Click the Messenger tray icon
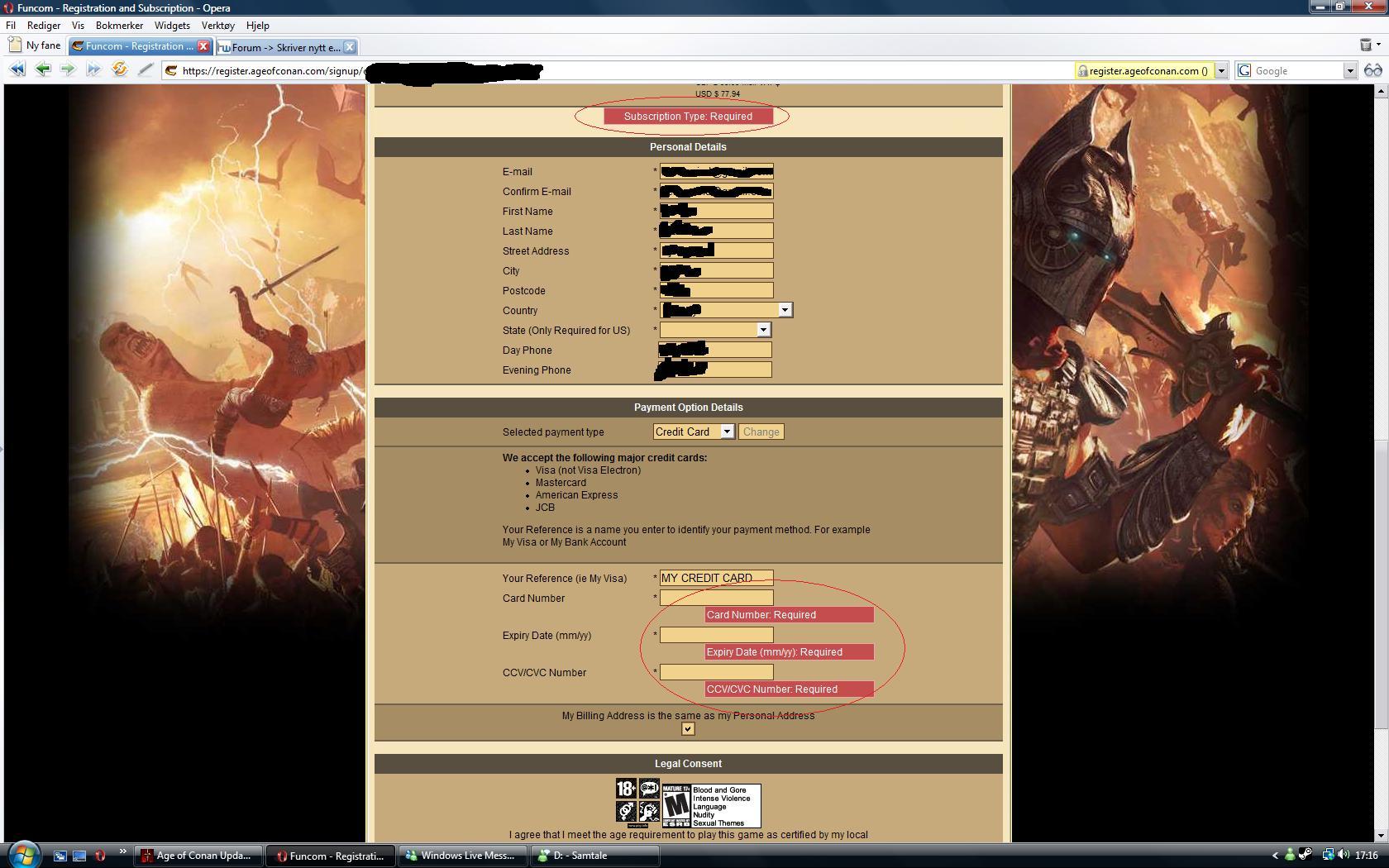The image size is (1389, 868). tap(1289, 856)
